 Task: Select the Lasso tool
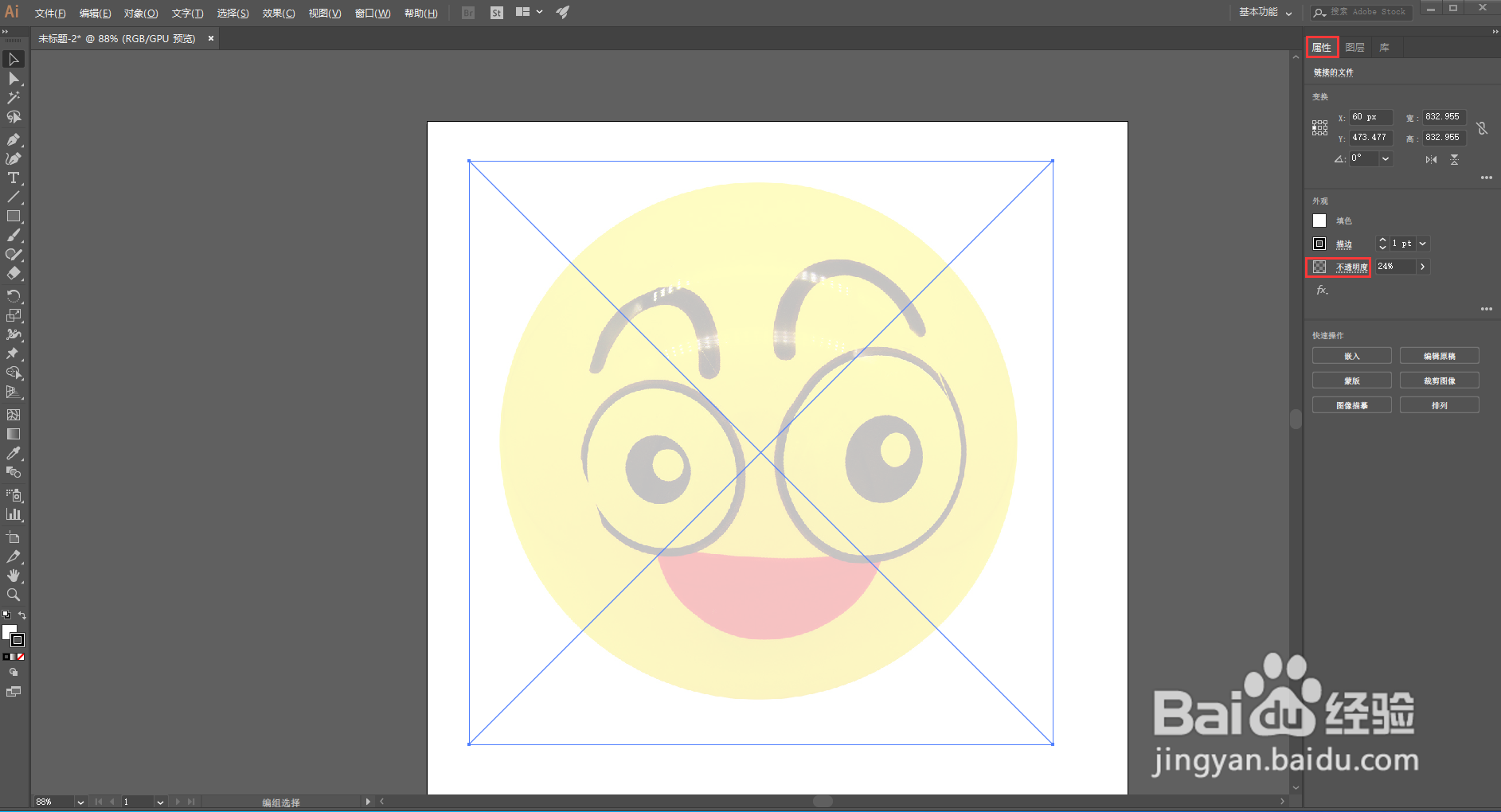pyautogui.click(x=14, y=117)
